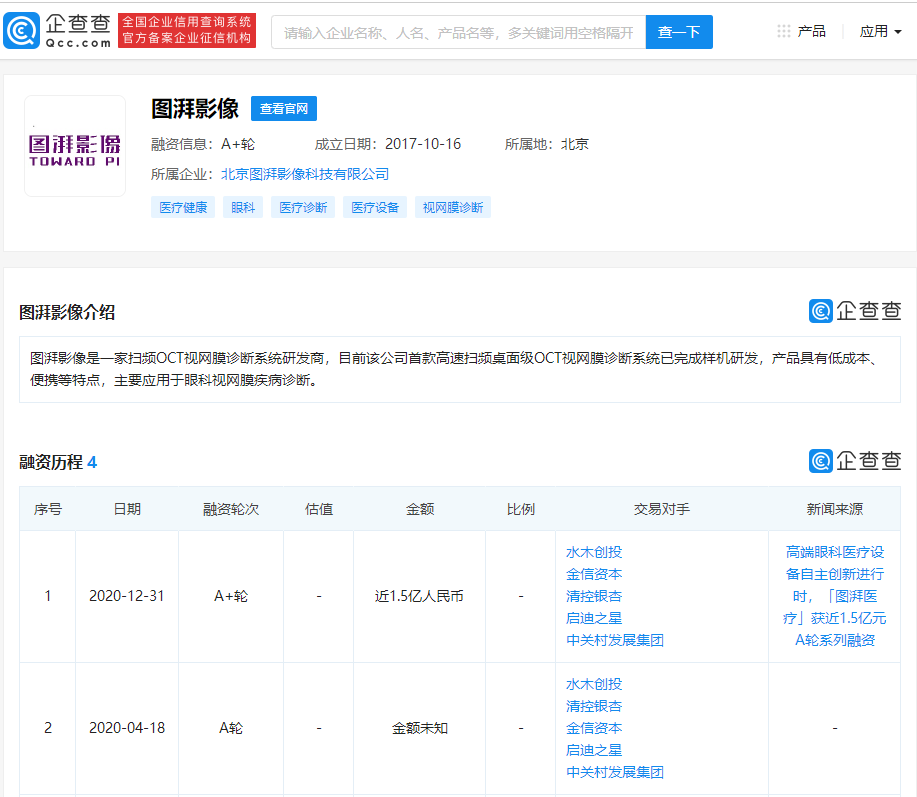Select the 视网膜诊断 tag
This screenshot has height=797, width=917.
pyautogui.click(x=453, y=208)
